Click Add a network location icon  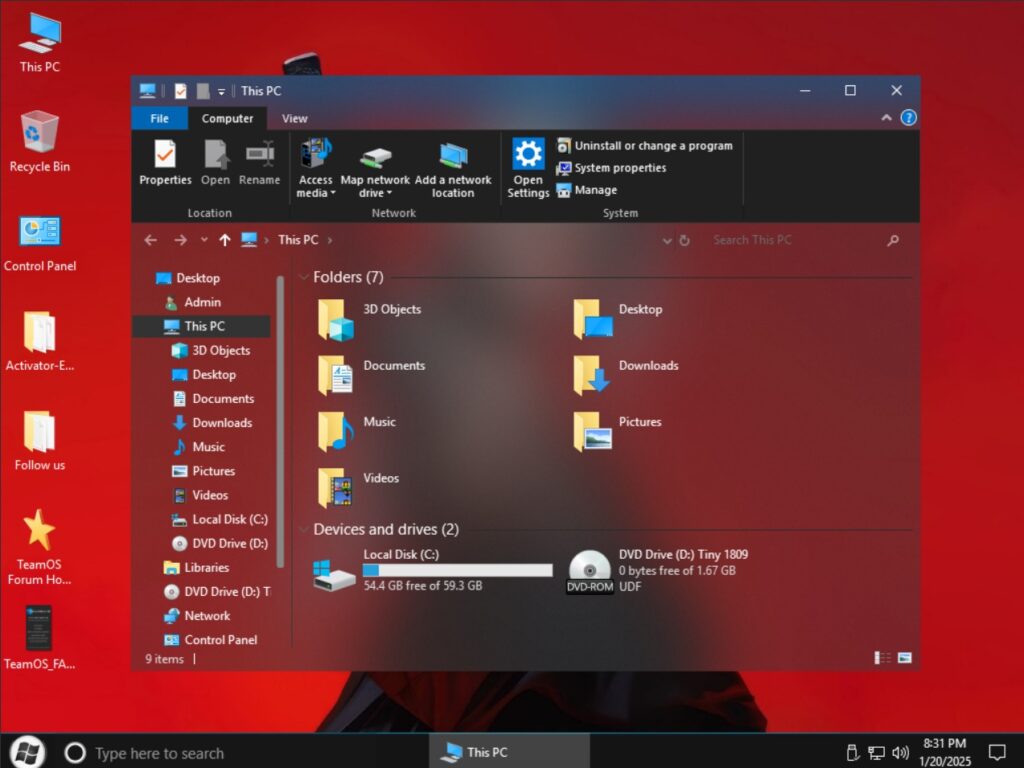click(x=453, y=157)
